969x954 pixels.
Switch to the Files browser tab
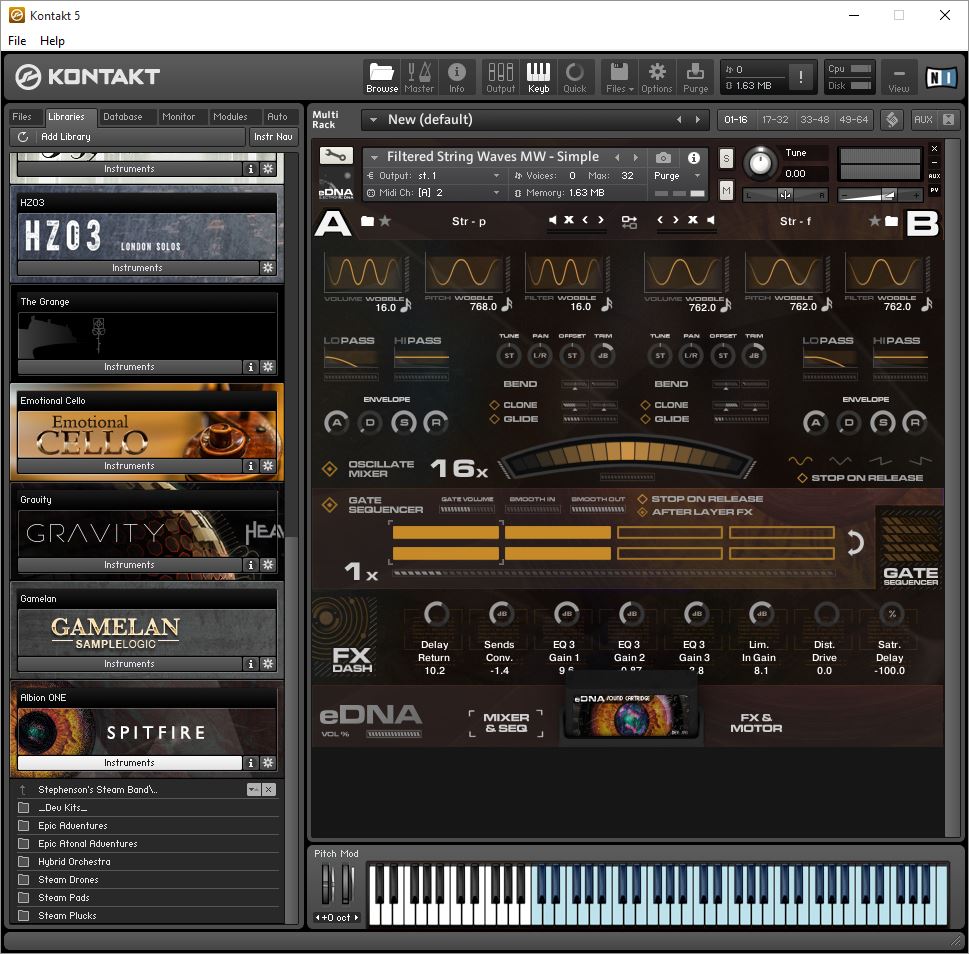pos(22,117)
